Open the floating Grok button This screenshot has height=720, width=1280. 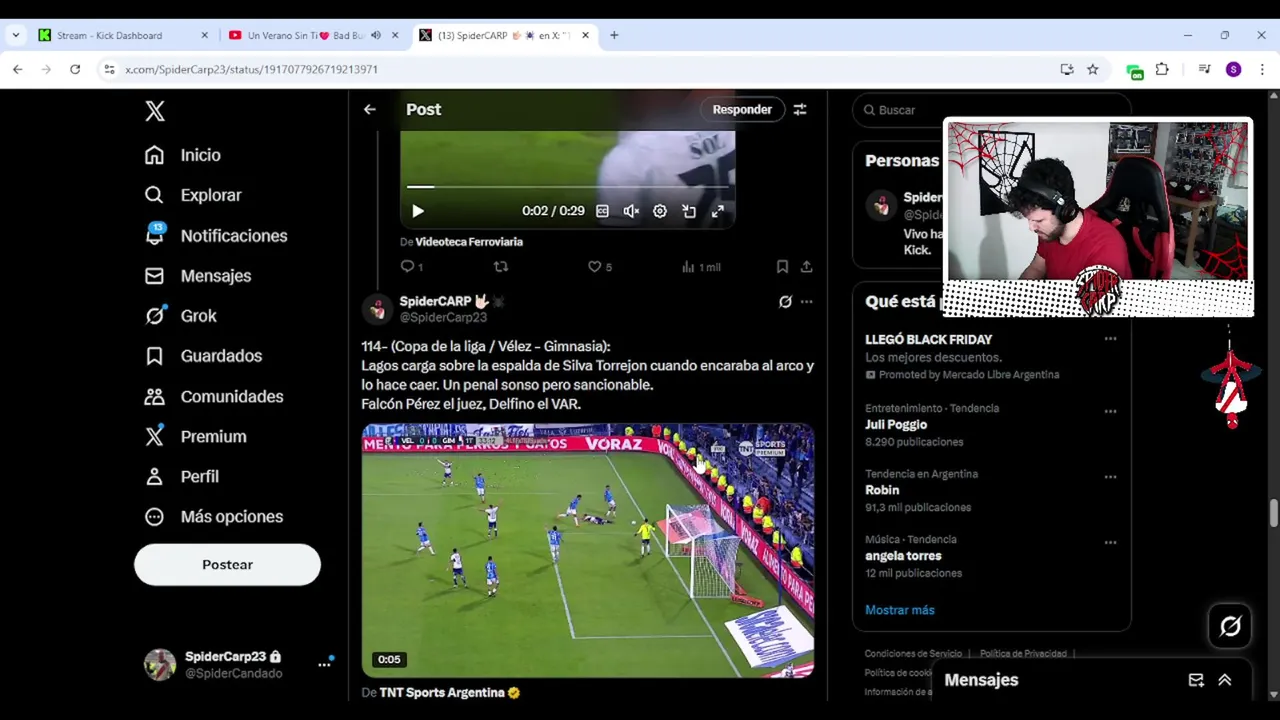1230,626
